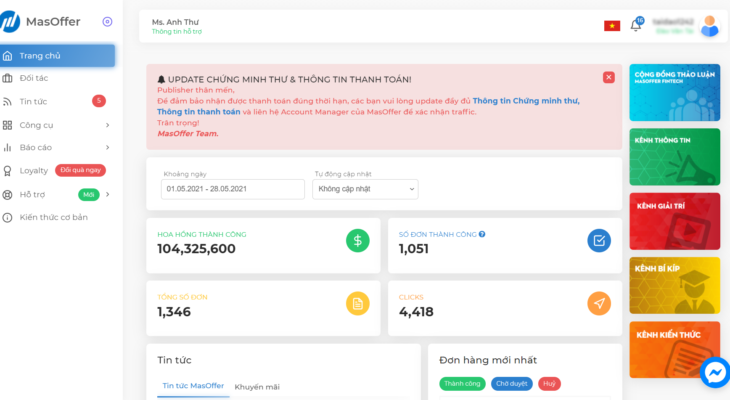
Task: Open the Kênh thông tin banner
Action: 675,157
